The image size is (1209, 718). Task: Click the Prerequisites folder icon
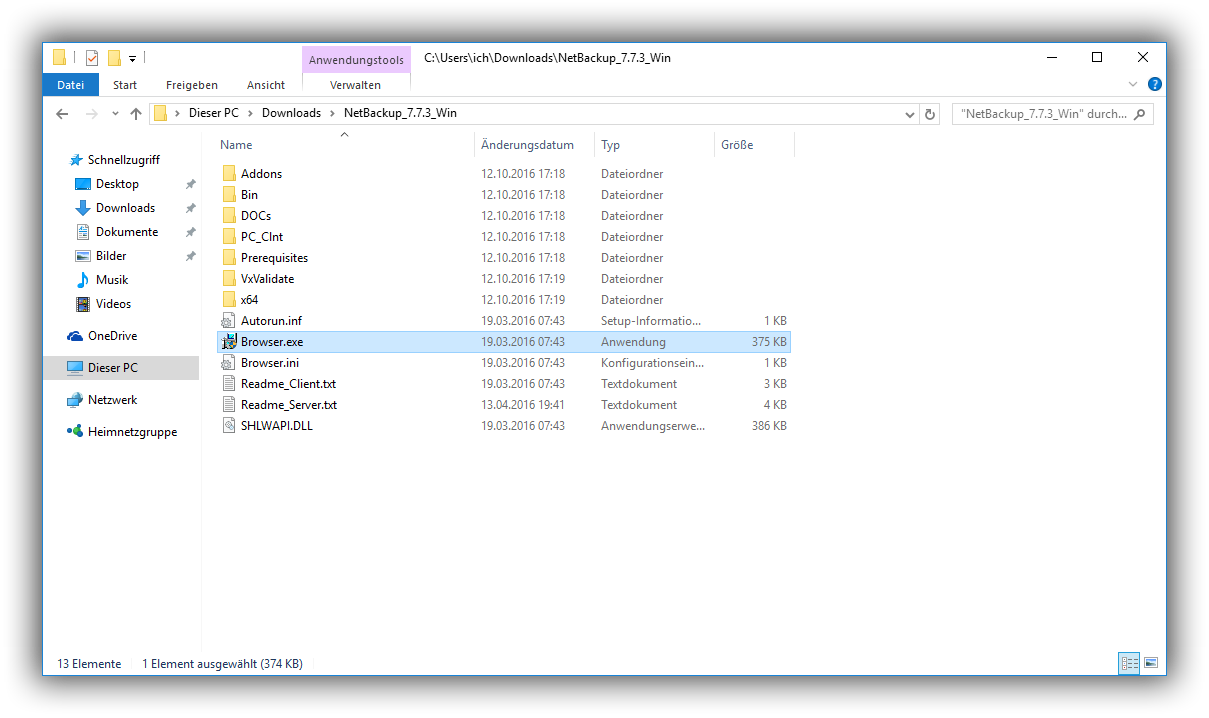coord(229,258)
